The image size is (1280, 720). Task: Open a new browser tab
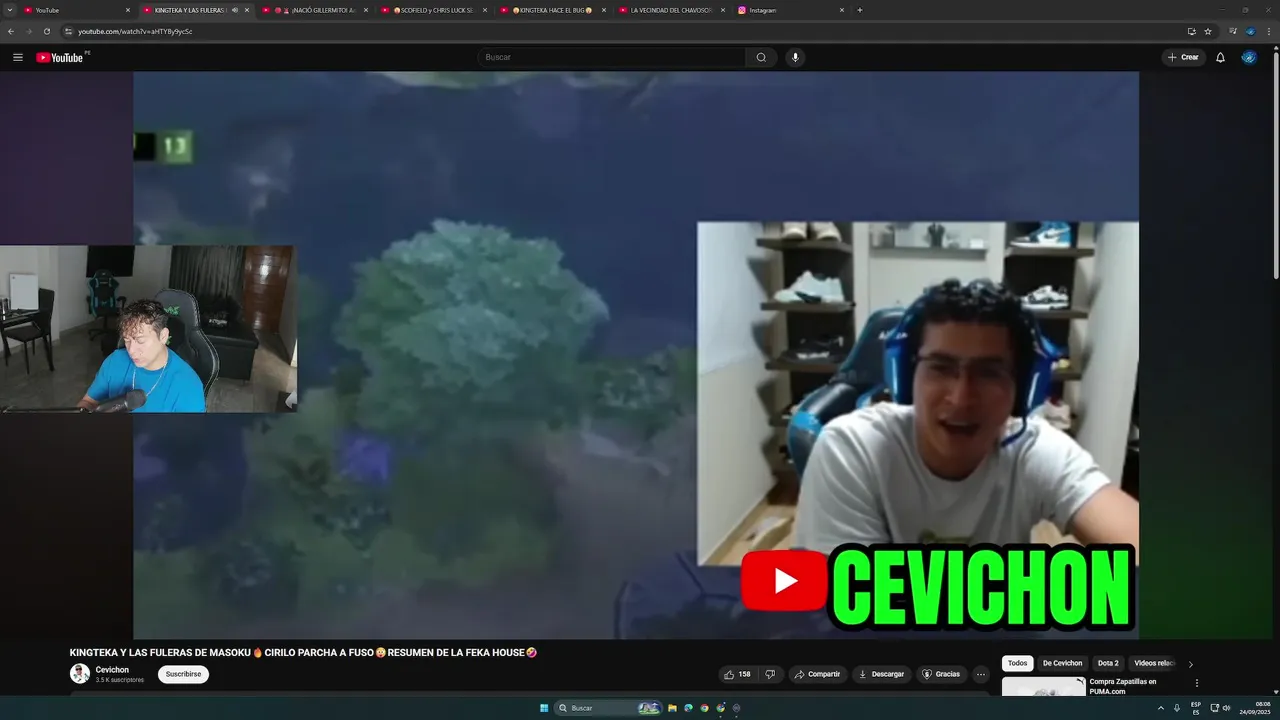pos(860,10)
